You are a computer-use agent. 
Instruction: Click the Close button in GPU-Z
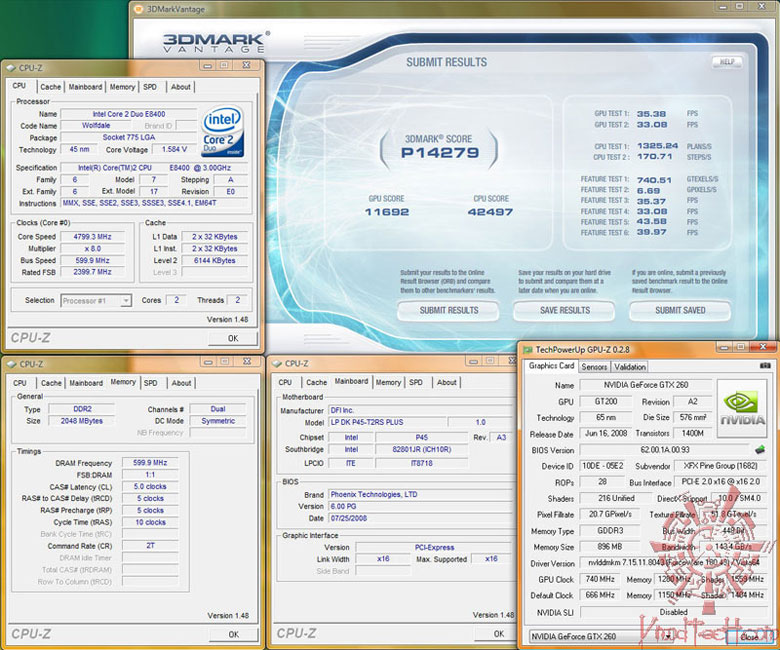tap(749, 637)
